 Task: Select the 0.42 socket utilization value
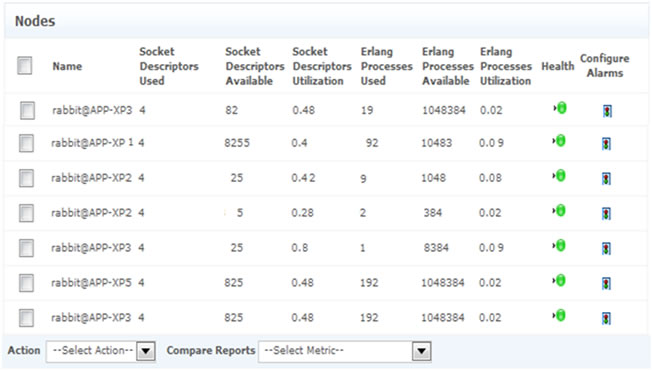click(303, 178)
